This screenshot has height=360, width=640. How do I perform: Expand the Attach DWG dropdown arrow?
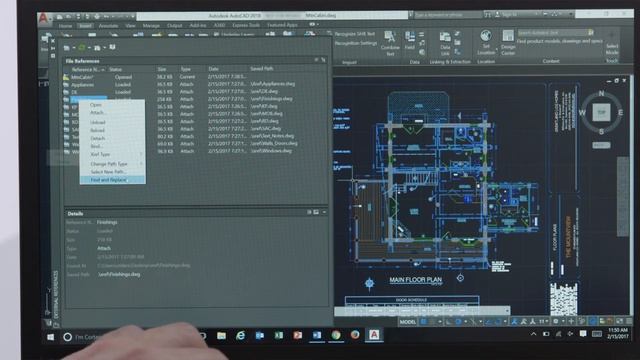click(x=74, y=48)
